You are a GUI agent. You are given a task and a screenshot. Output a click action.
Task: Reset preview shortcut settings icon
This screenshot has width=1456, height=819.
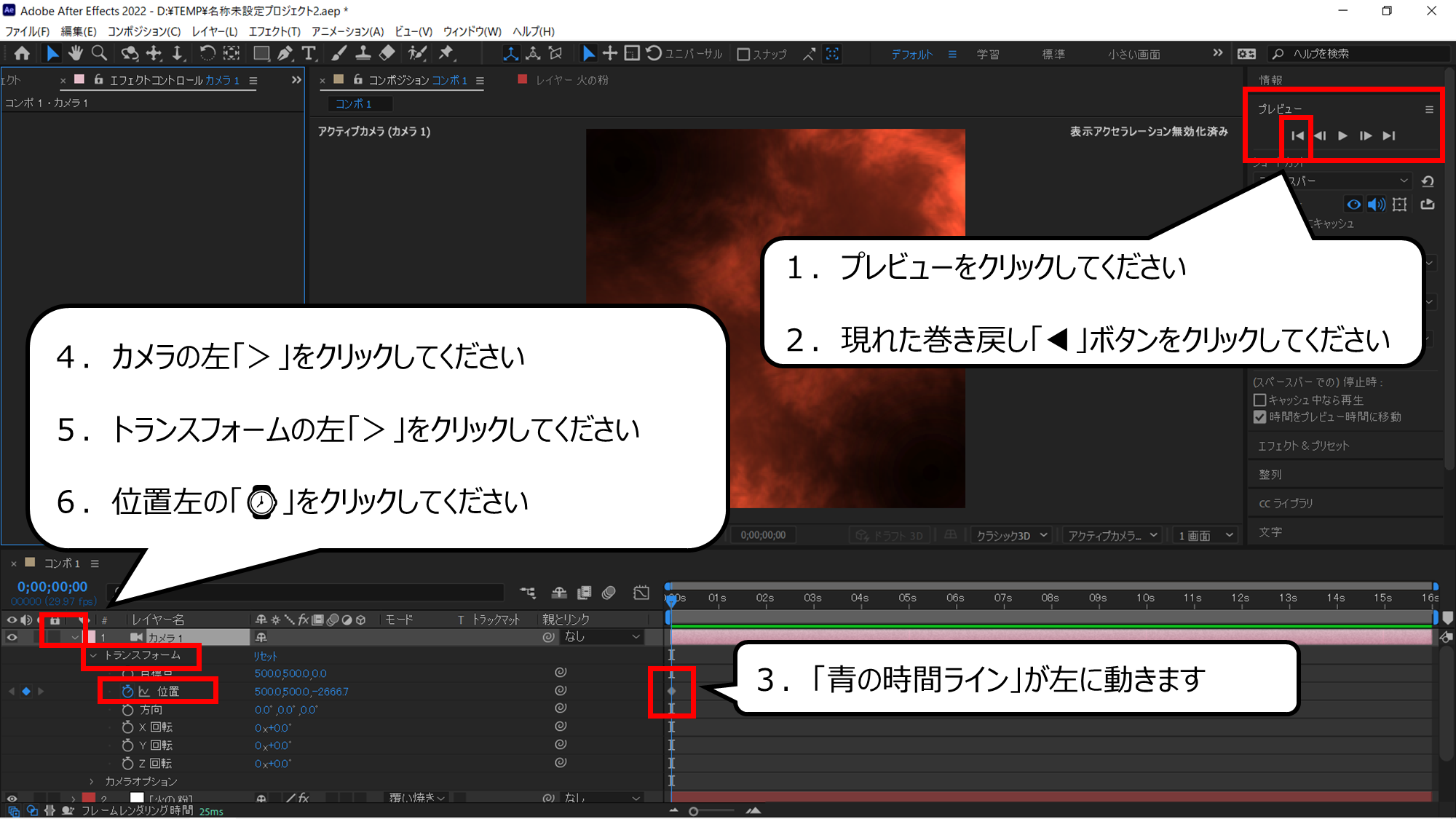tap(1428, 181)
